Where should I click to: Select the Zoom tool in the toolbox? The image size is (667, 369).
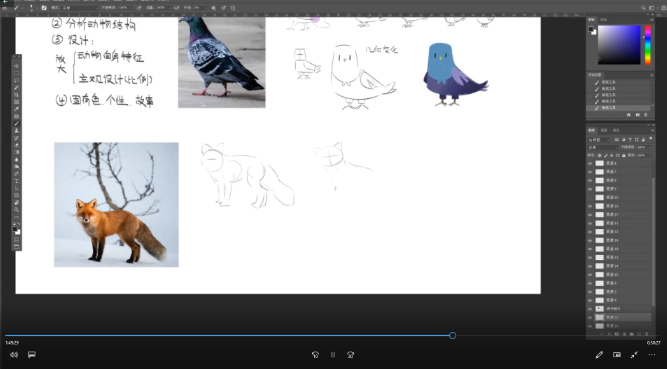17,209
